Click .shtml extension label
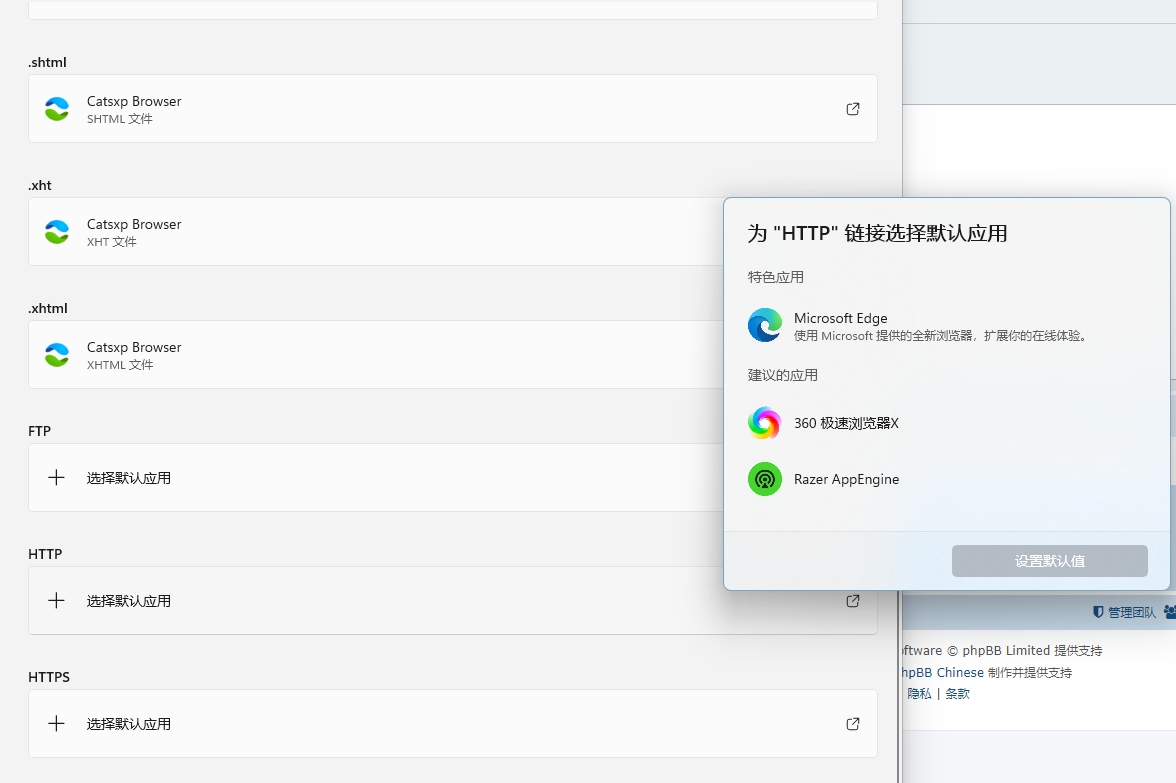 pyautogui.click(x=47, y=62)
